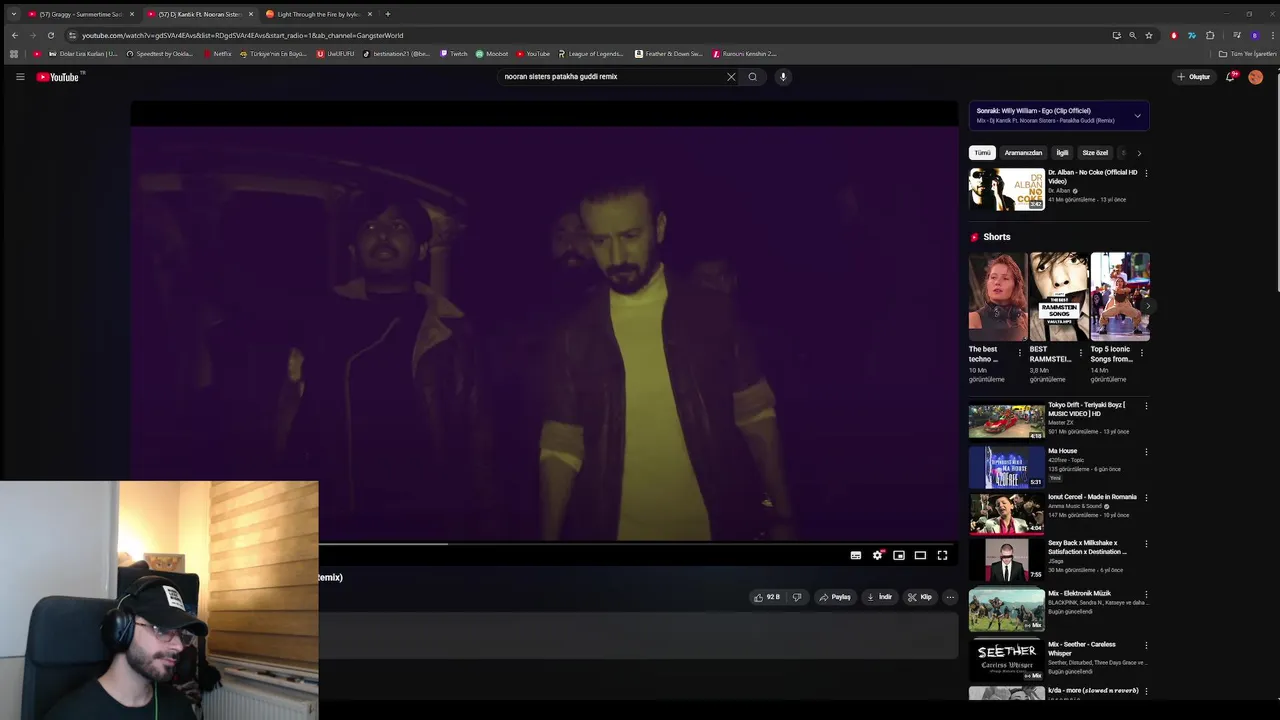
Task: Select the Aramanızdan filter chip
Action: coord(1023,153)
